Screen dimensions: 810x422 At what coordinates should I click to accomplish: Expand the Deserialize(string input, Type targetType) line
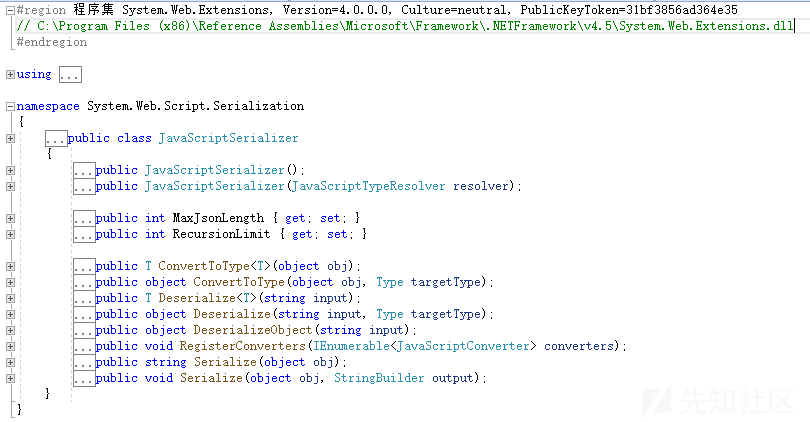tap(10, 315)
